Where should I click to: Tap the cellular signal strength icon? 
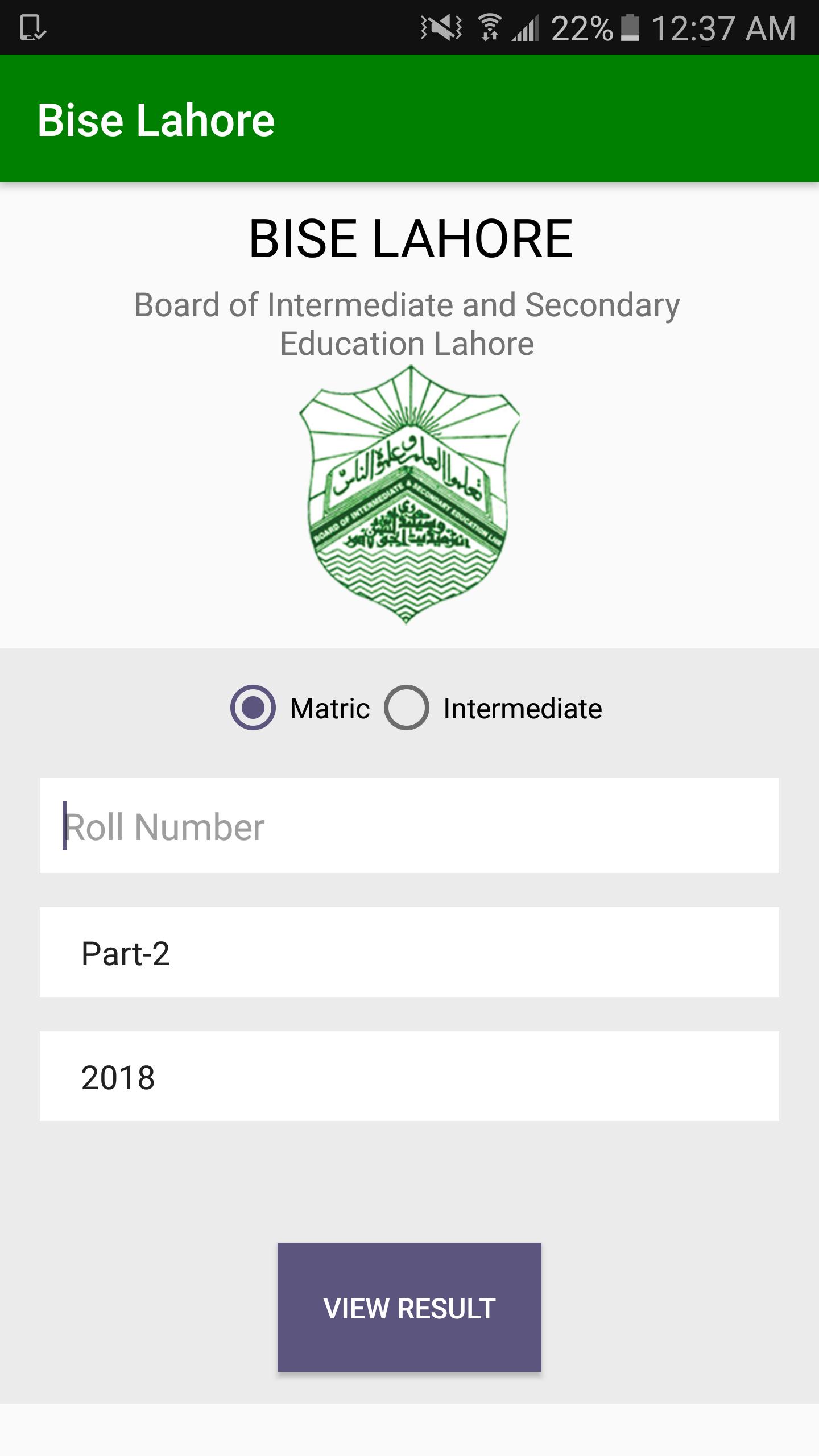[525, 28]
